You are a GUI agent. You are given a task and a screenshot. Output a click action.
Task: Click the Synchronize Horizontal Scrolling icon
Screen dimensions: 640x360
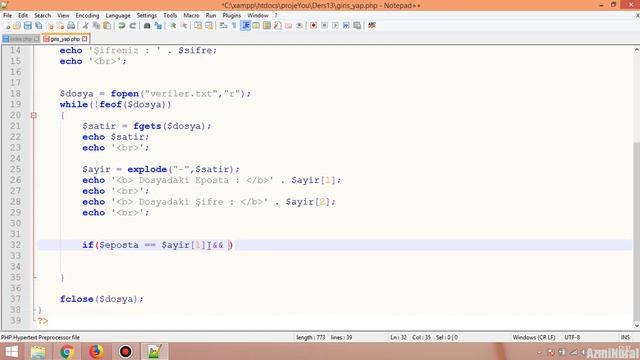tap(209, 26)
